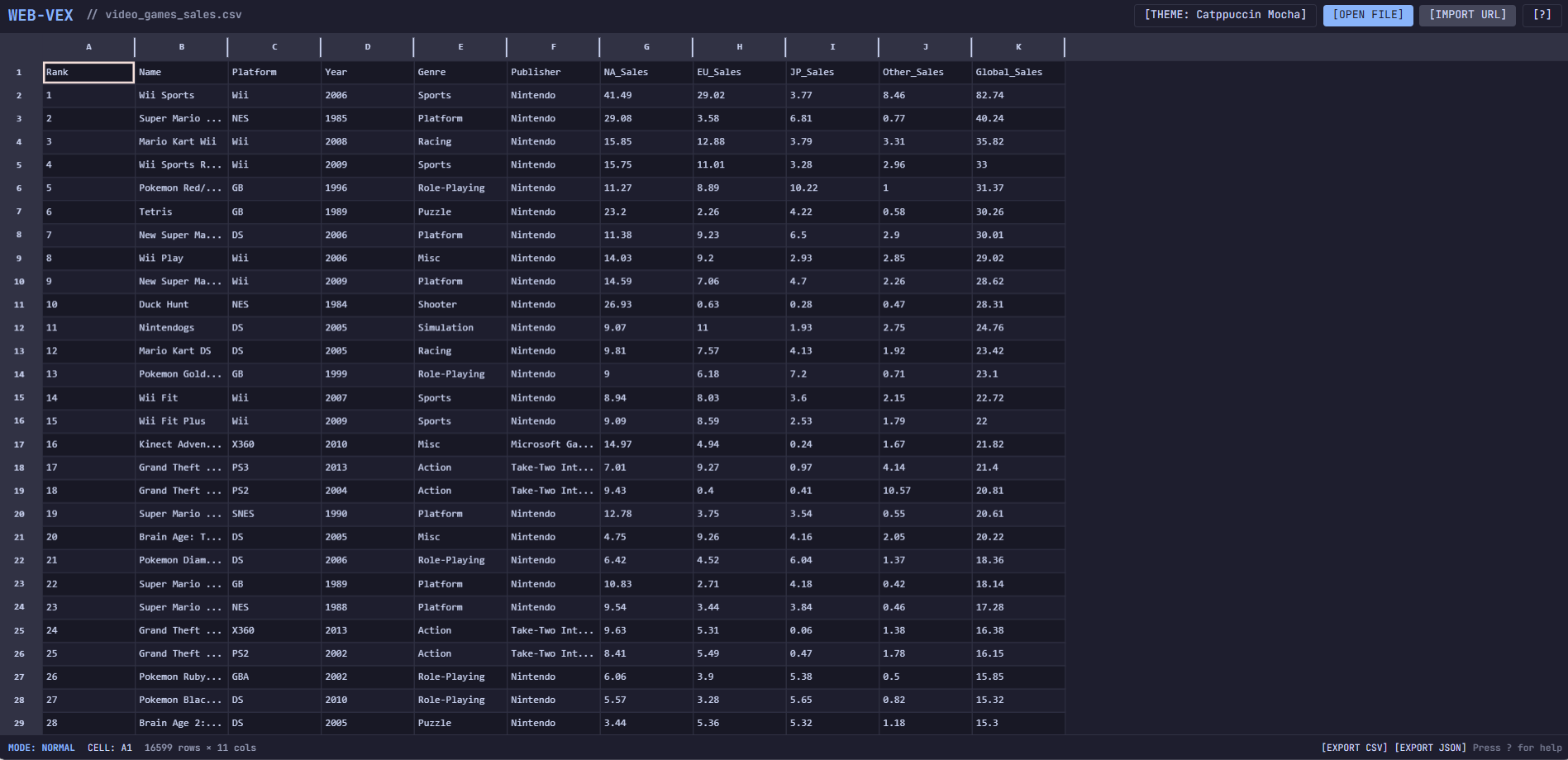Select column K header
1568x760 pixels.
tap(1018, 47)
